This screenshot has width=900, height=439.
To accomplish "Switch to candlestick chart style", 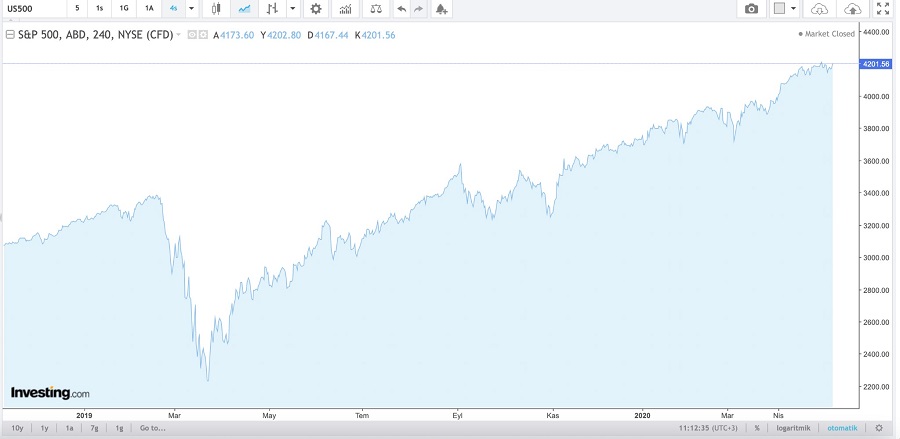I will tap(216, 9).
